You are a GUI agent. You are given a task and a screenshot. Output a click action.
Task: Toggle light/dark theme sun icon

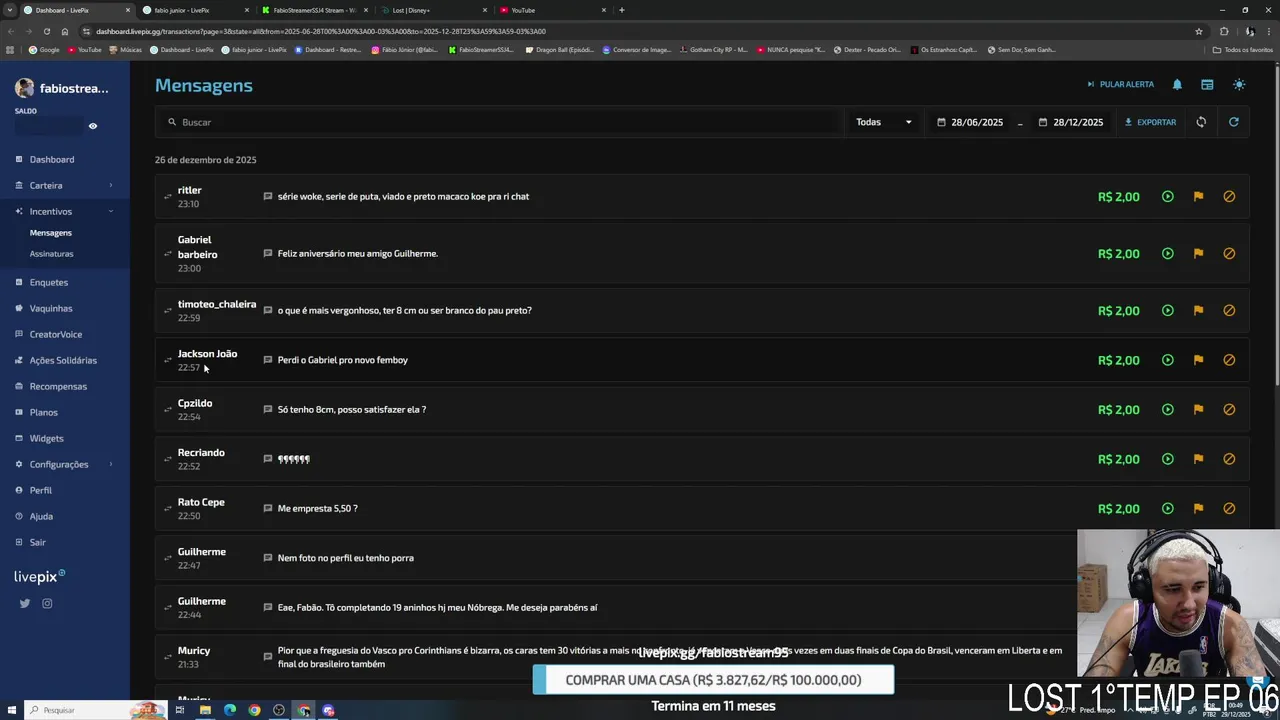tap(1239, 85)
